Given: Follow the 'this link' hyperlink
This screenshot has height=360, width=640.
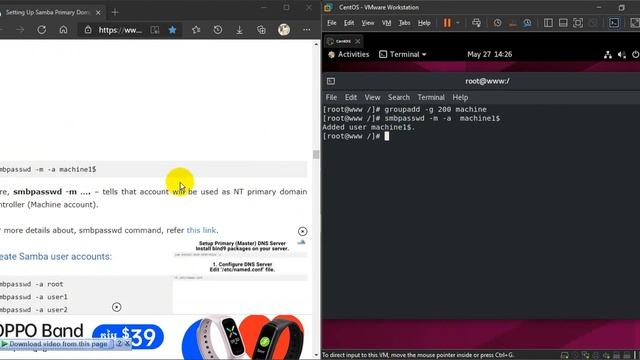Looking at the screenshot, I should coord(201,230).
